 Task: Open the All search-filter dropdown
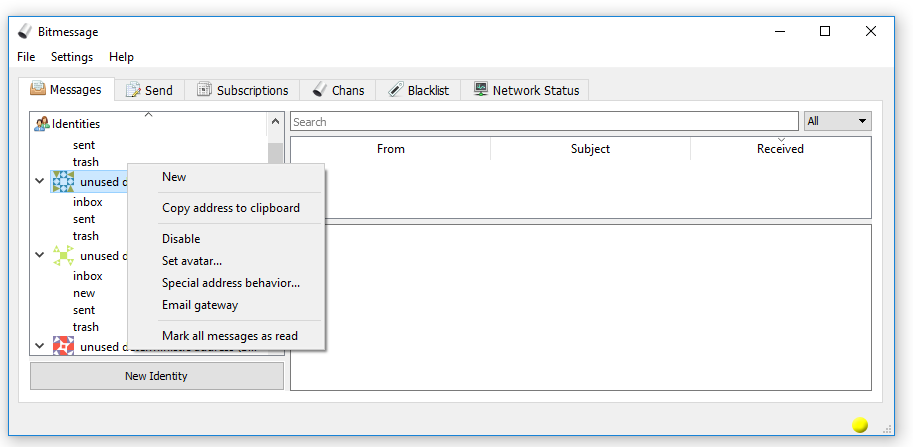point(837,121)
